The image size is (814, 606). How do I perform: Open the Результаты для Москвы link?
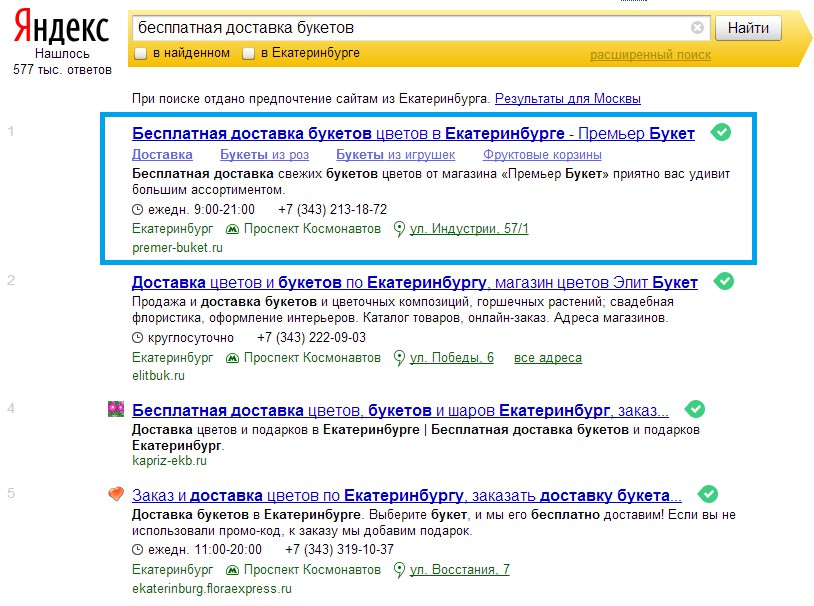click(x=568, y=99)
